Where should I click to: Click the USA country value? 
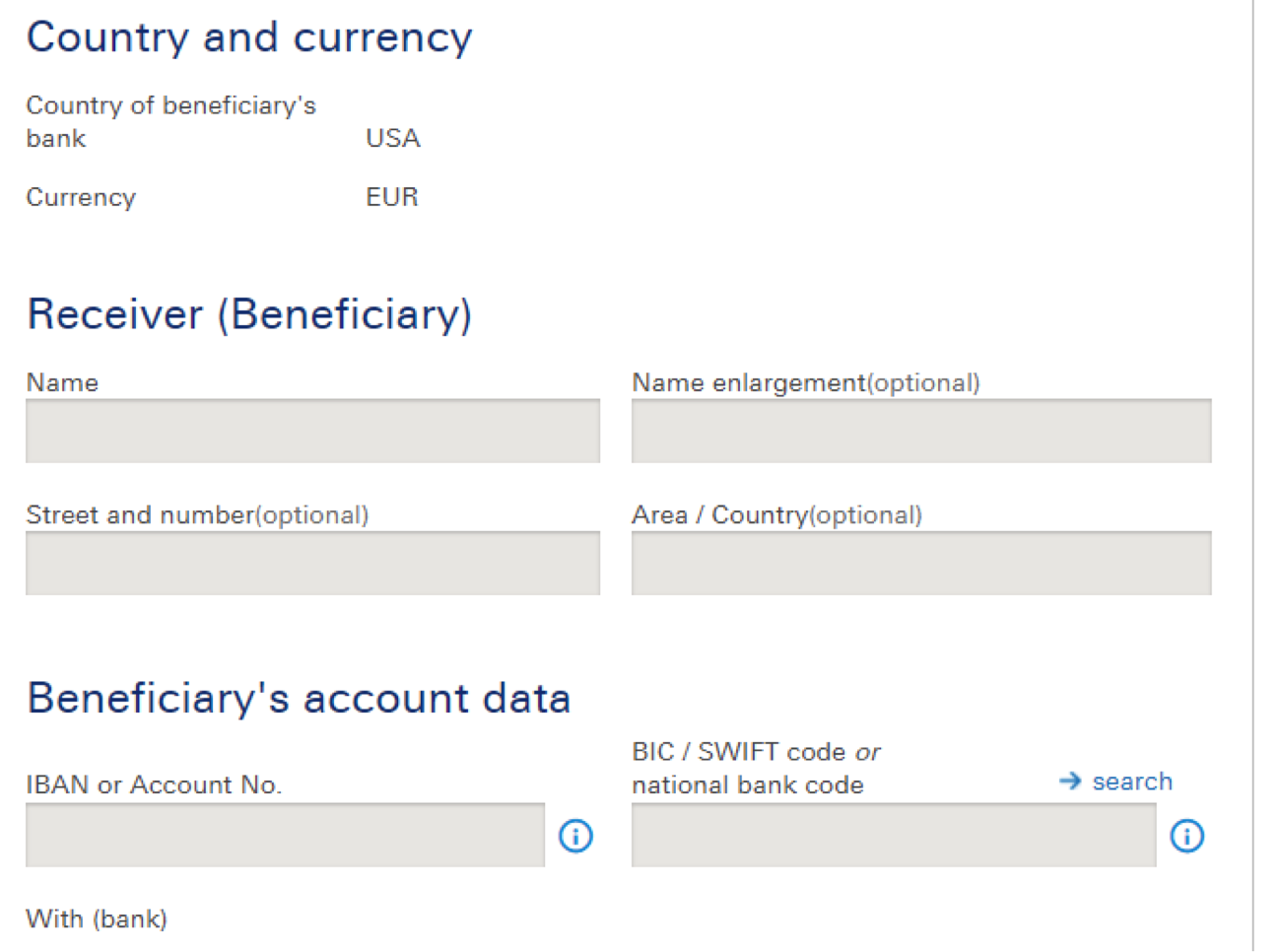tap(393, 138)
